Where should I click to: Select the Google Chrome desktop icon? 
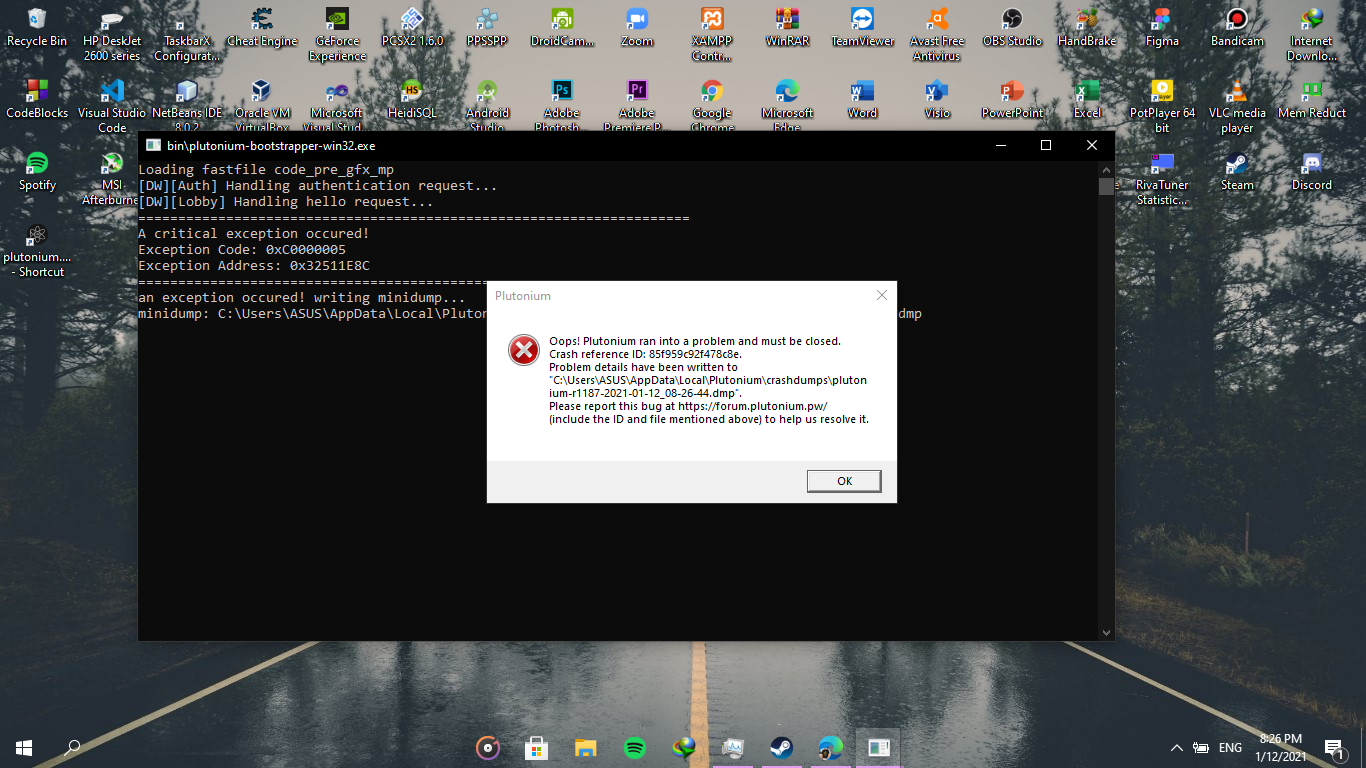tap(712, 106)
